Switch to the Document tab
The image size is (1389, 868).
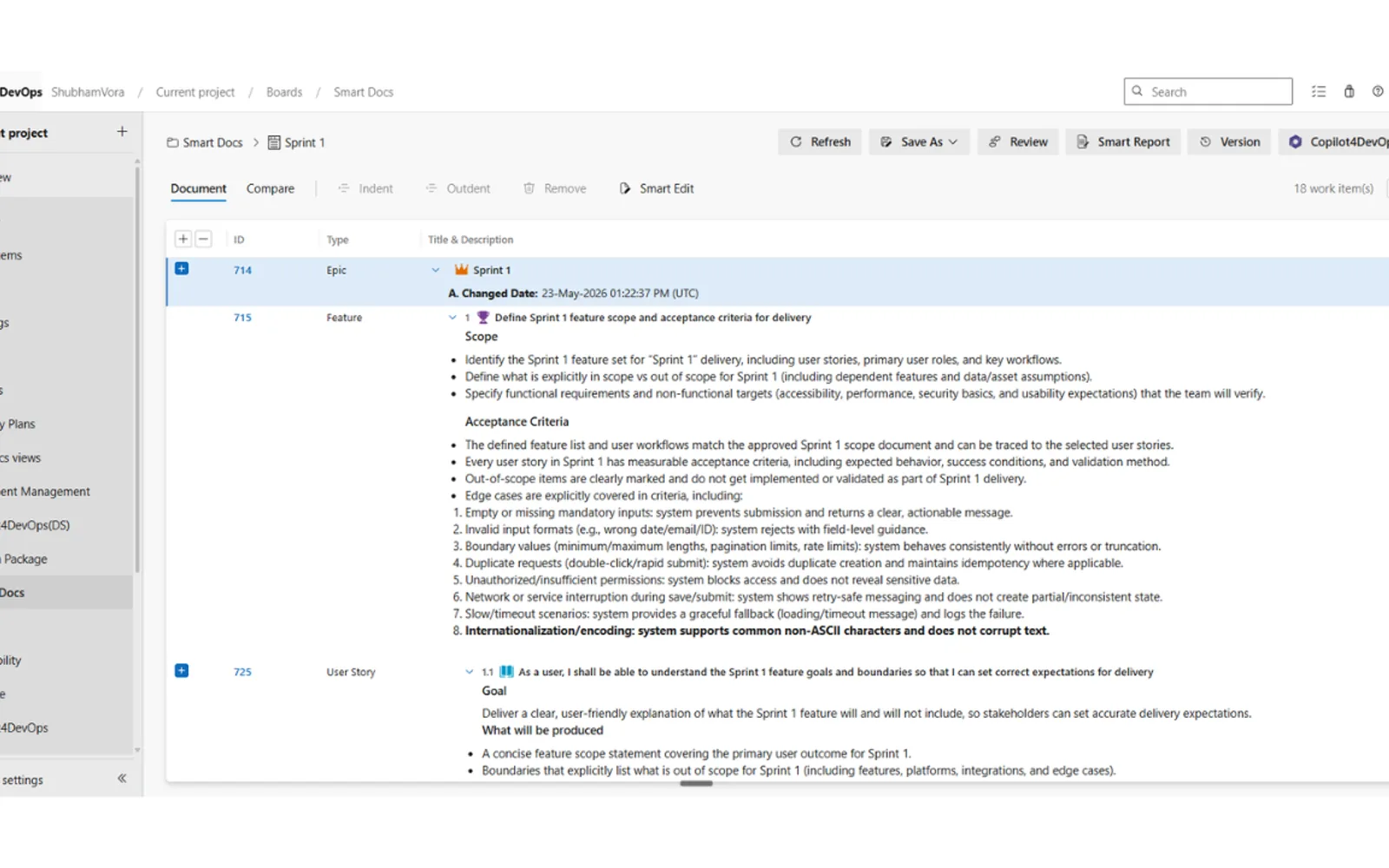click(x=198, y=188)
